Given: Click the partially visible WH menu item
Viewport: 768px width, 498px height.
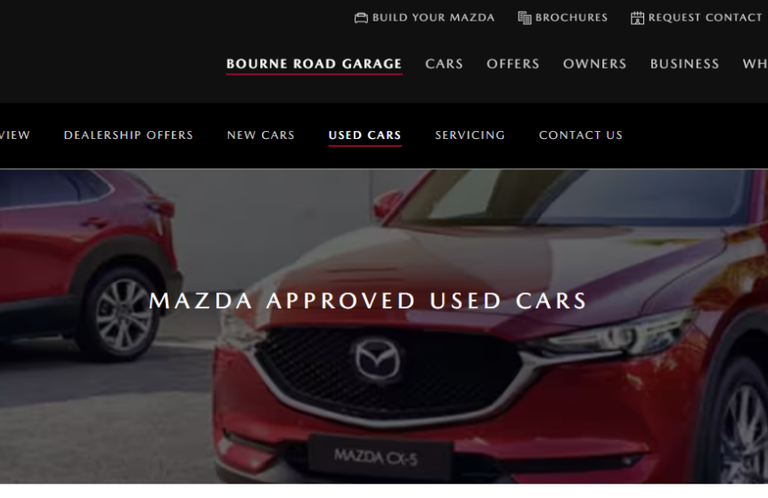Looking at the screenshot, I should click(x=755, y=64).
